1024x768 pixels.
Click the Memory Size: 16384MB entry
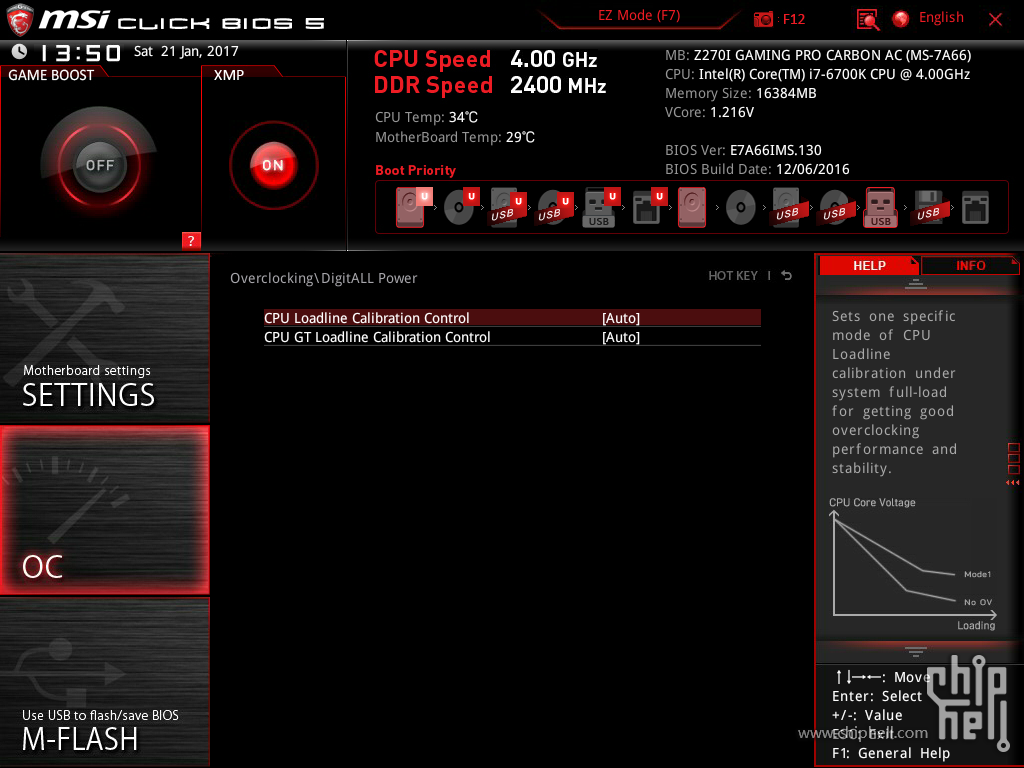tap(741, 93)
